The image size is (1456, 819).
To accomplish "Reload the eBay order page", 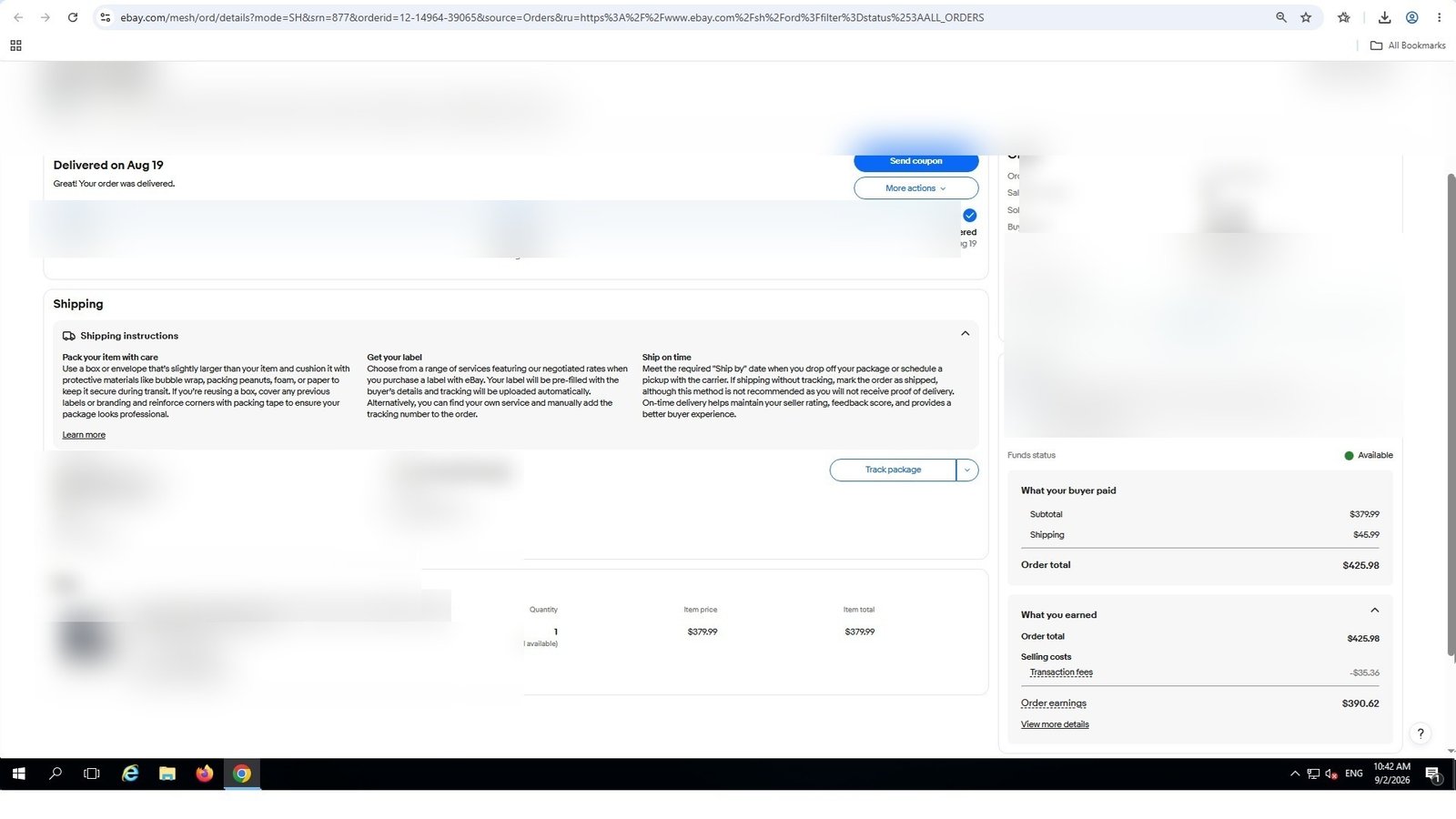I will [73, 17].
